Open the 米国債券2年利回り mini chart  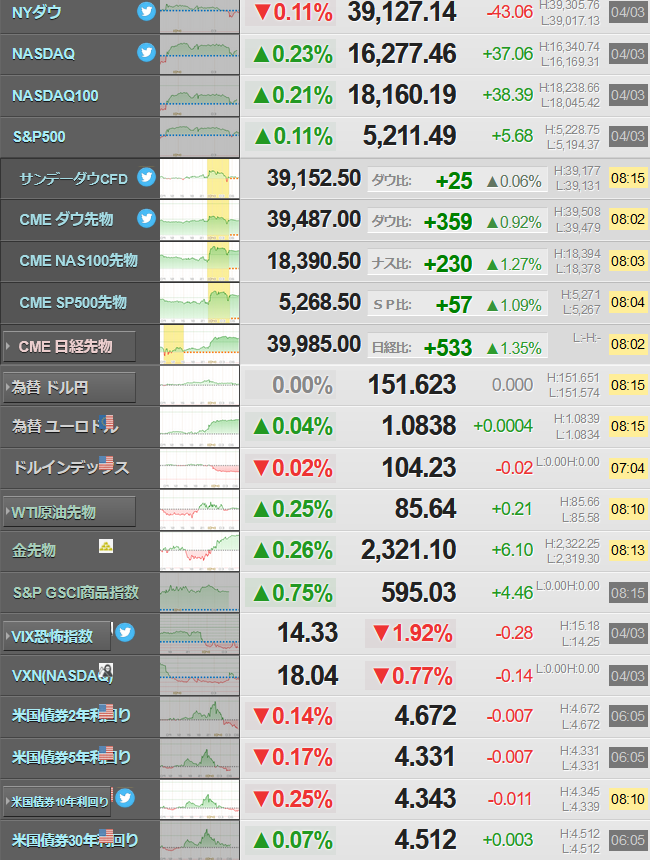200,717
